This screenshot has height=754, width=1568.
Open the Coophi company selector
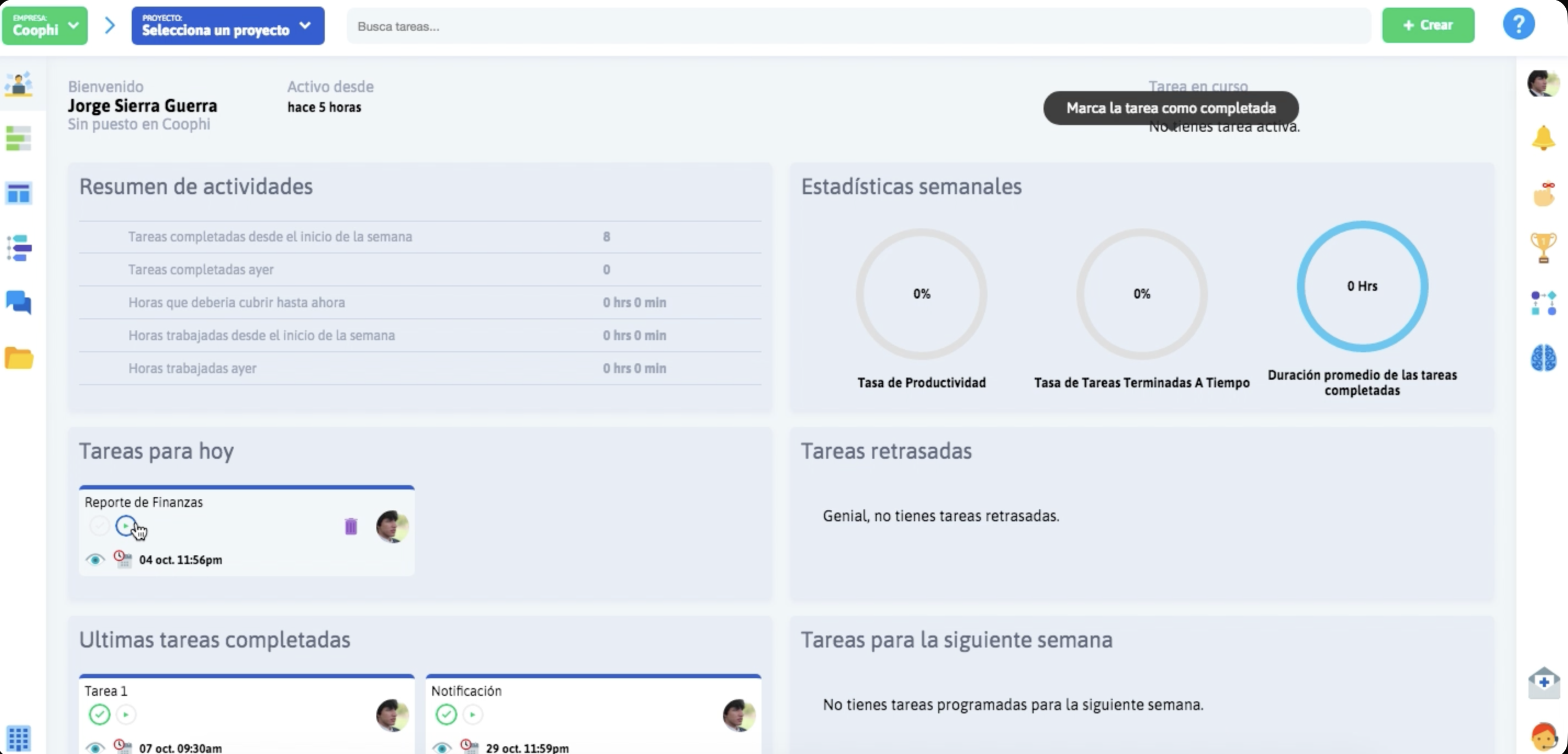(44, 26)
